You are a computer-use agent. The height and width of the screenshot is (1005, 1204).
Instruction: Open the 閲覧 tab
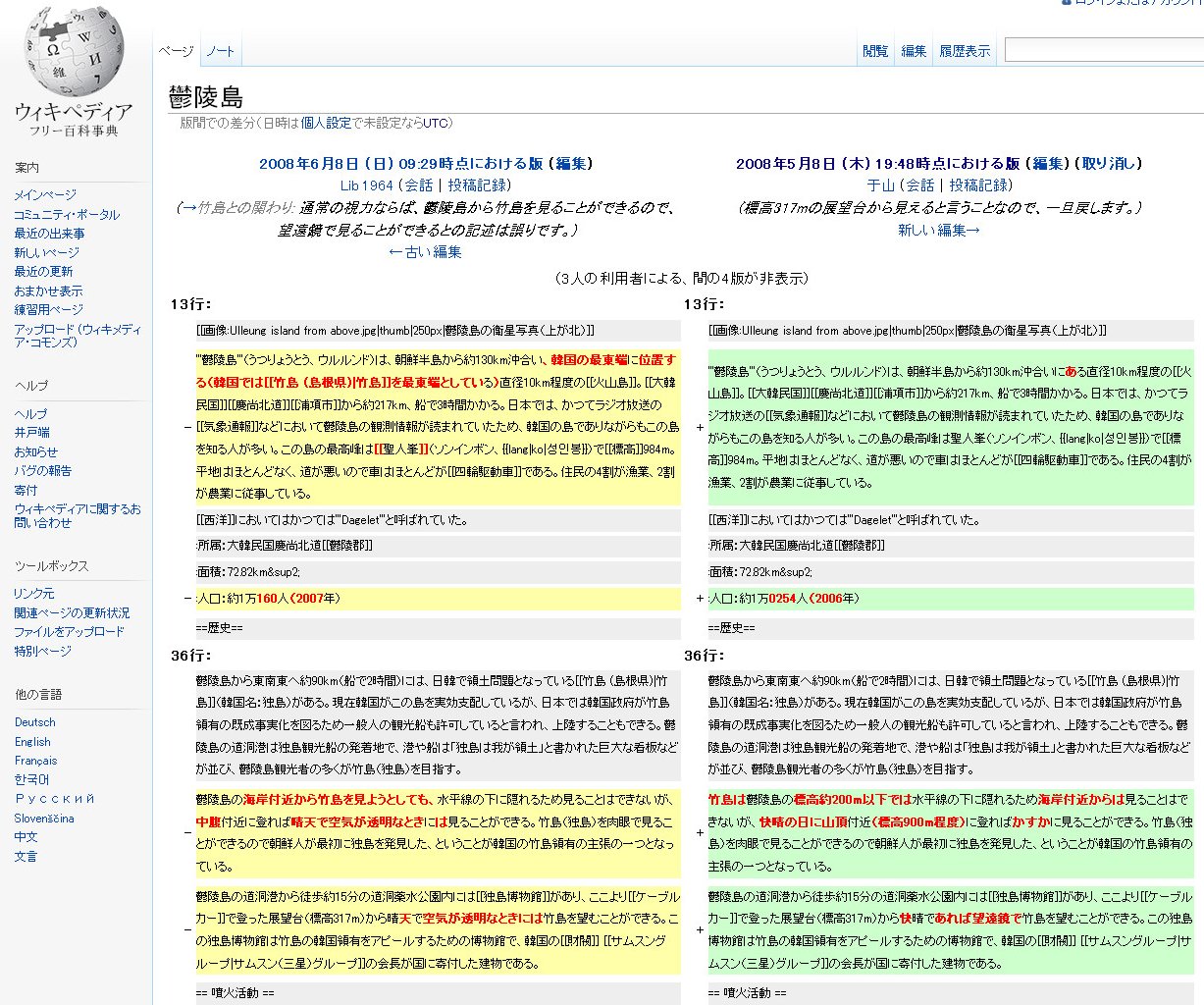(x=875, y=51)
